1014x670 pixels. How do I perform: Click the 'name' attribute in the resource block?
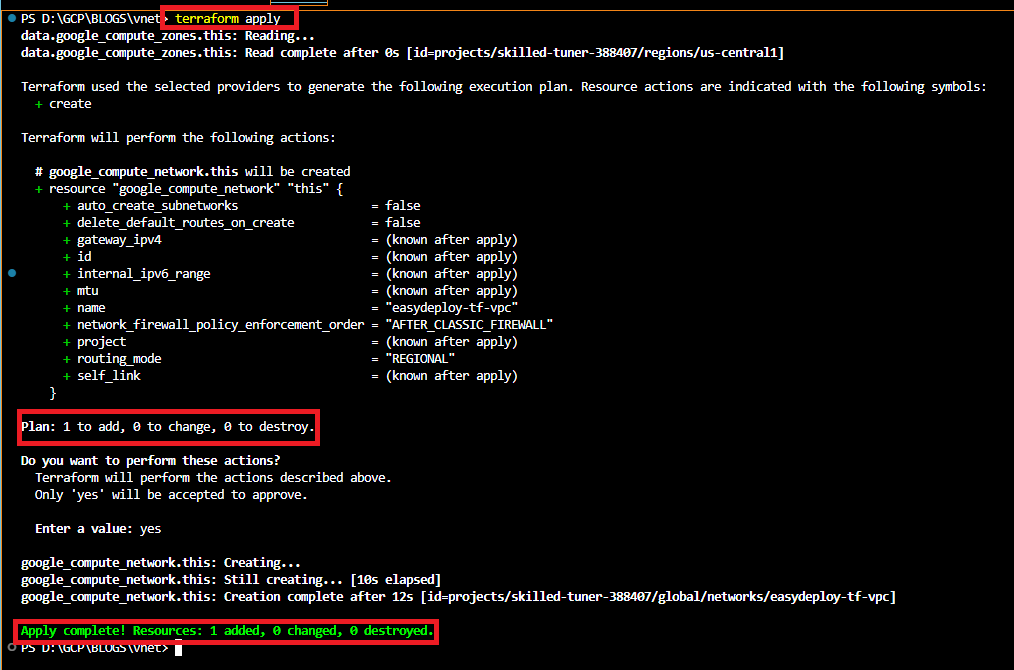tap(91, 308)
